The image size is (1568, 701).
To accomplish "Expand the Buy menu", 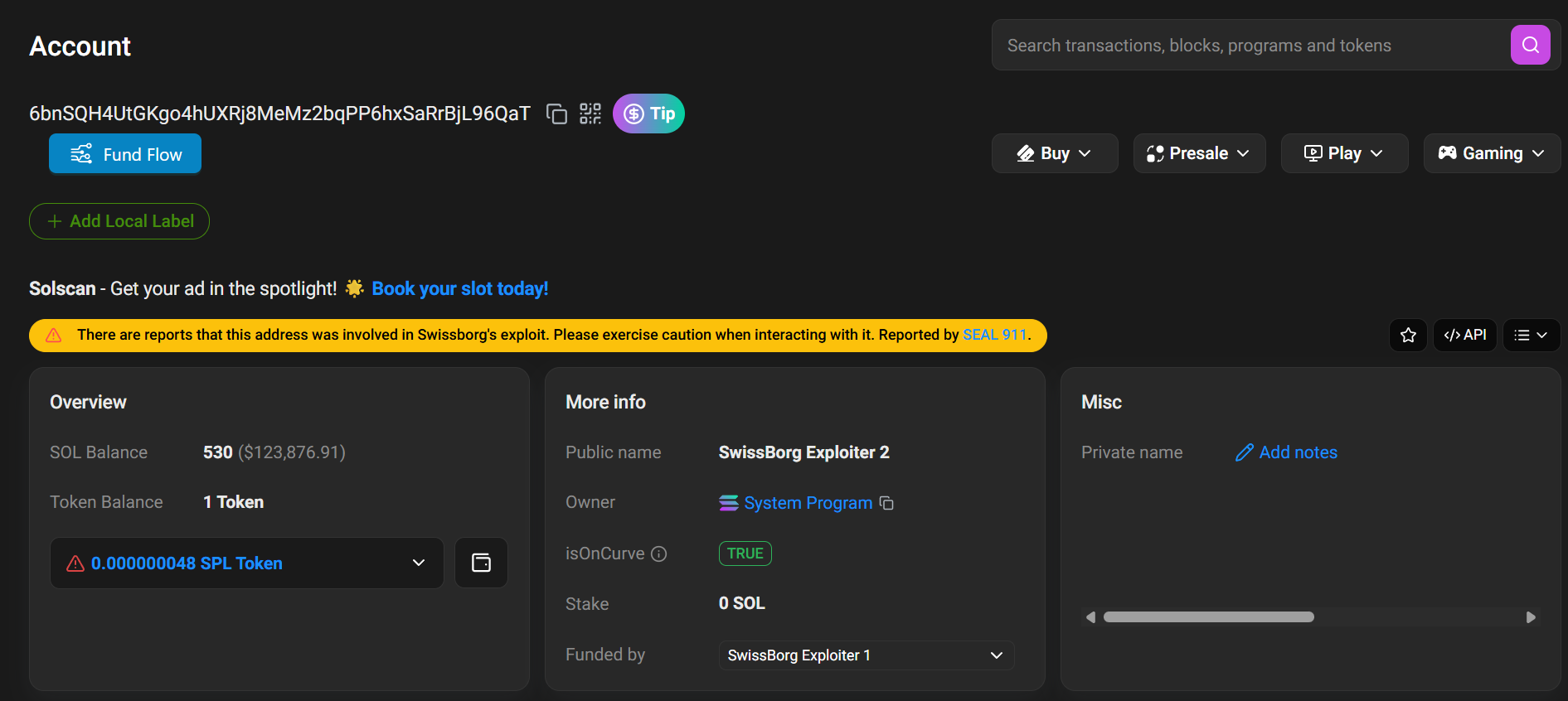I will point(1055,153).
